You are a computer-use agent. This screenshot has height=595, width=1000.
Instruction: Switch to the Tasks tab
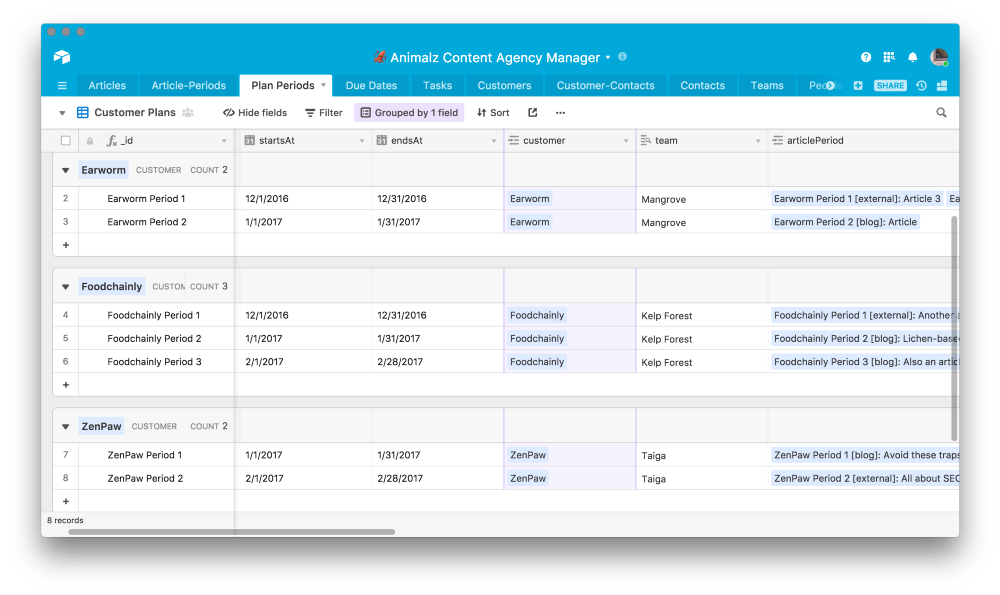click(x=438, y=85)
